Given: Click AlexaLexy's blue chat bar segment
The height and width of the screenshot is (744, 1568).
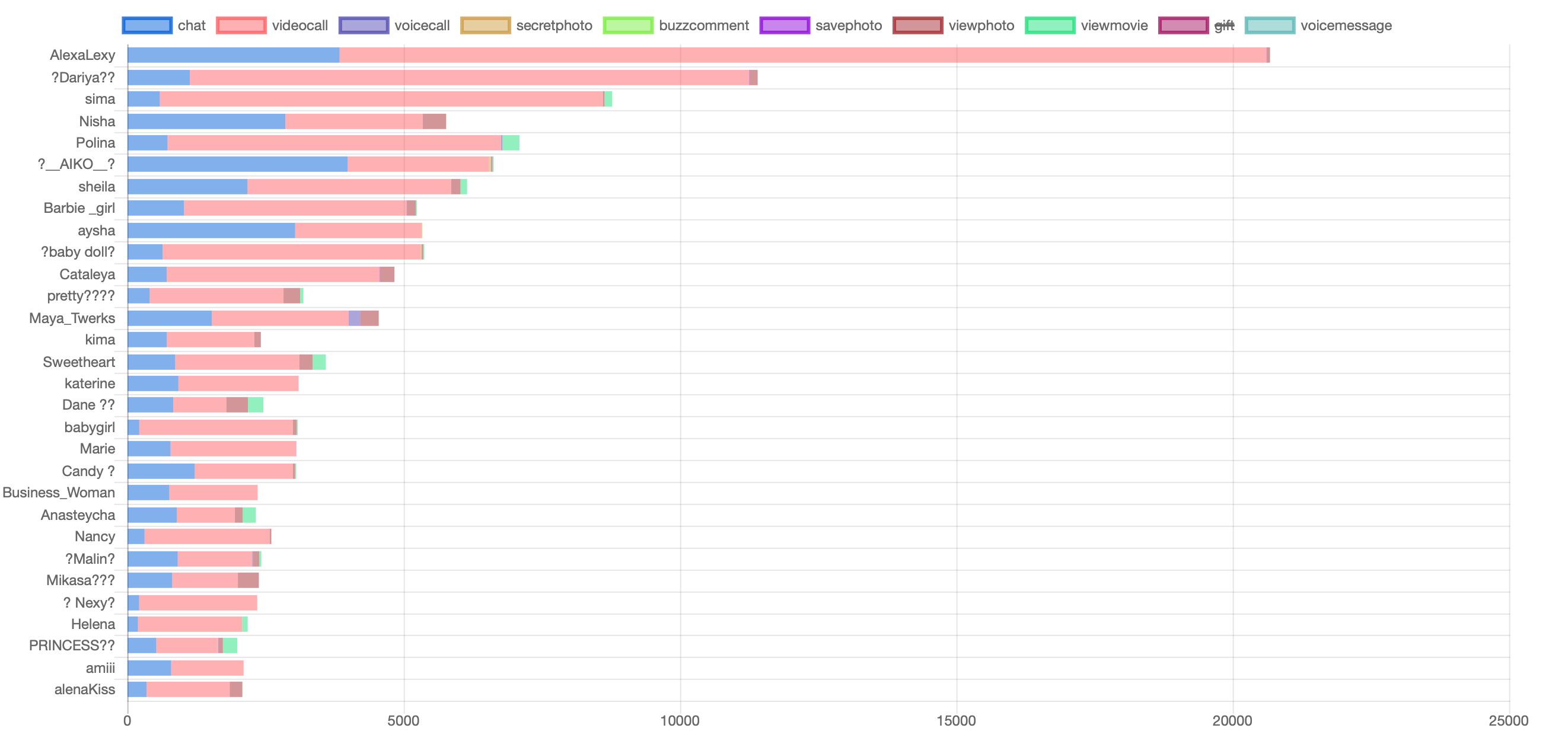Looking at the screenshot, I should (233, 55).
